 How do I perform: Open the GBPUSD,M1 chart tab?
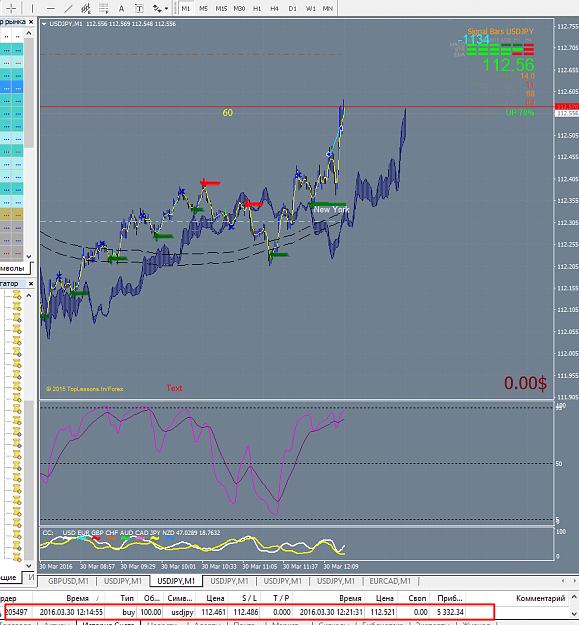(x=68, y=581)
